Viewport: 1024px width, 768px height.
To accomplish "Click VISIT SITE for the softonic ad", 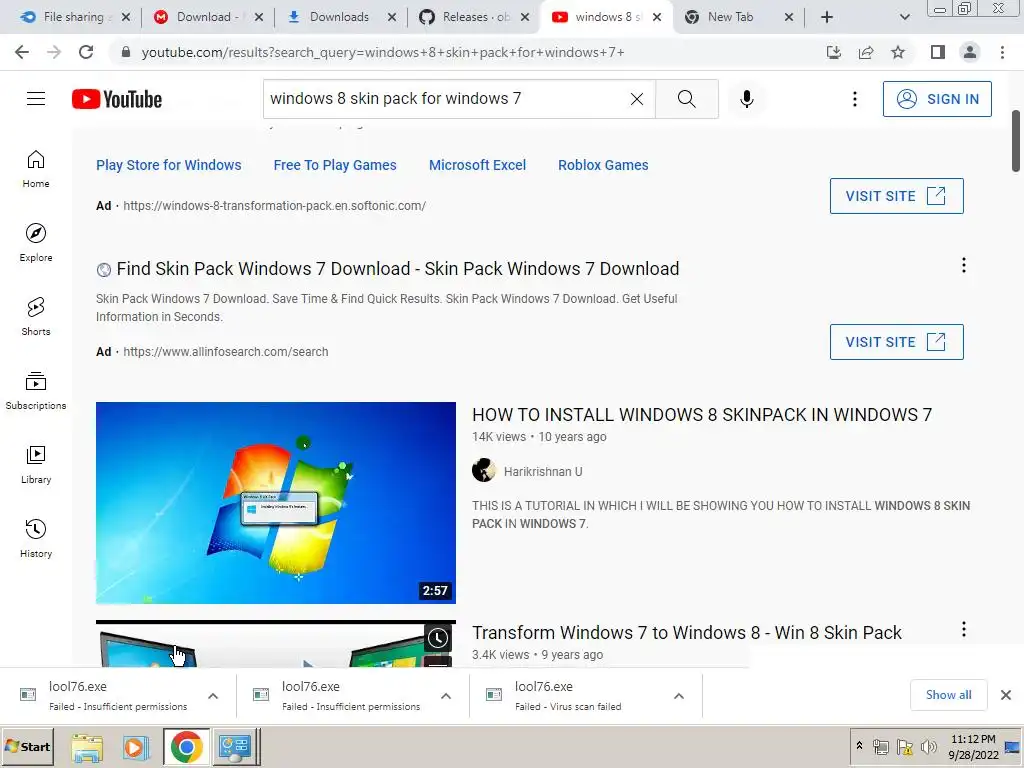I will (896, 196).
